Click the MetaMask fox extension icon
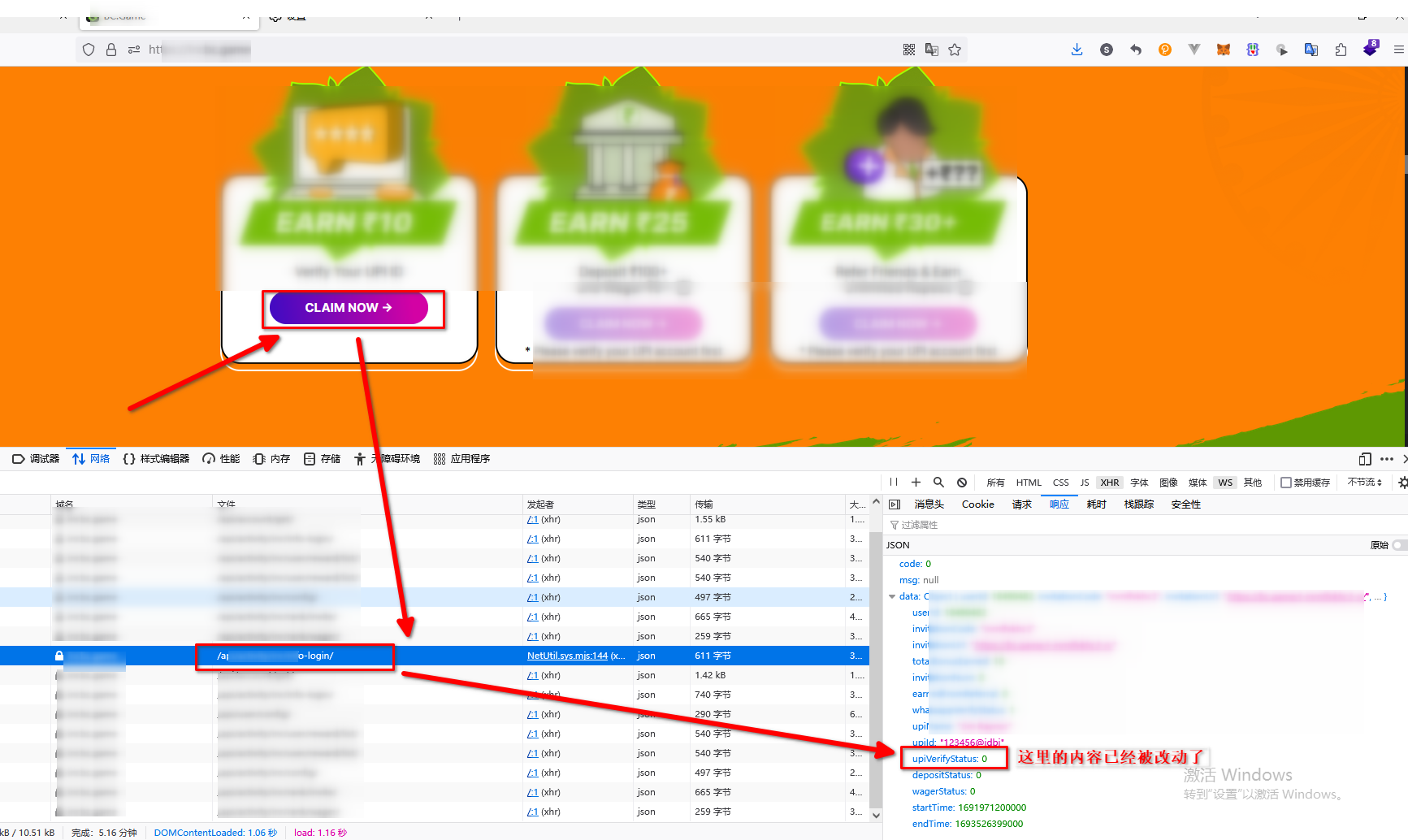This screenshot has height=840, width=1408. (x=1223, y=50)
